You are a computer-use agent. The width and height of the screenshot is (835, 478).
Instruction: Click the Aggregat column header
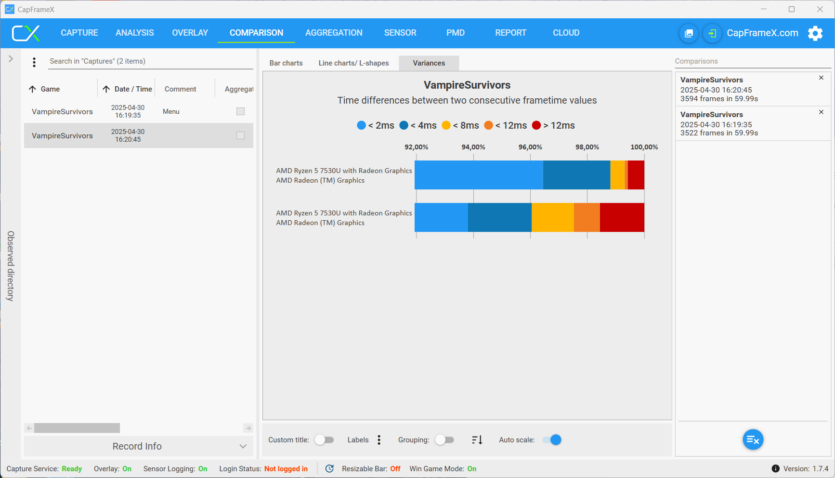point(239,89)
